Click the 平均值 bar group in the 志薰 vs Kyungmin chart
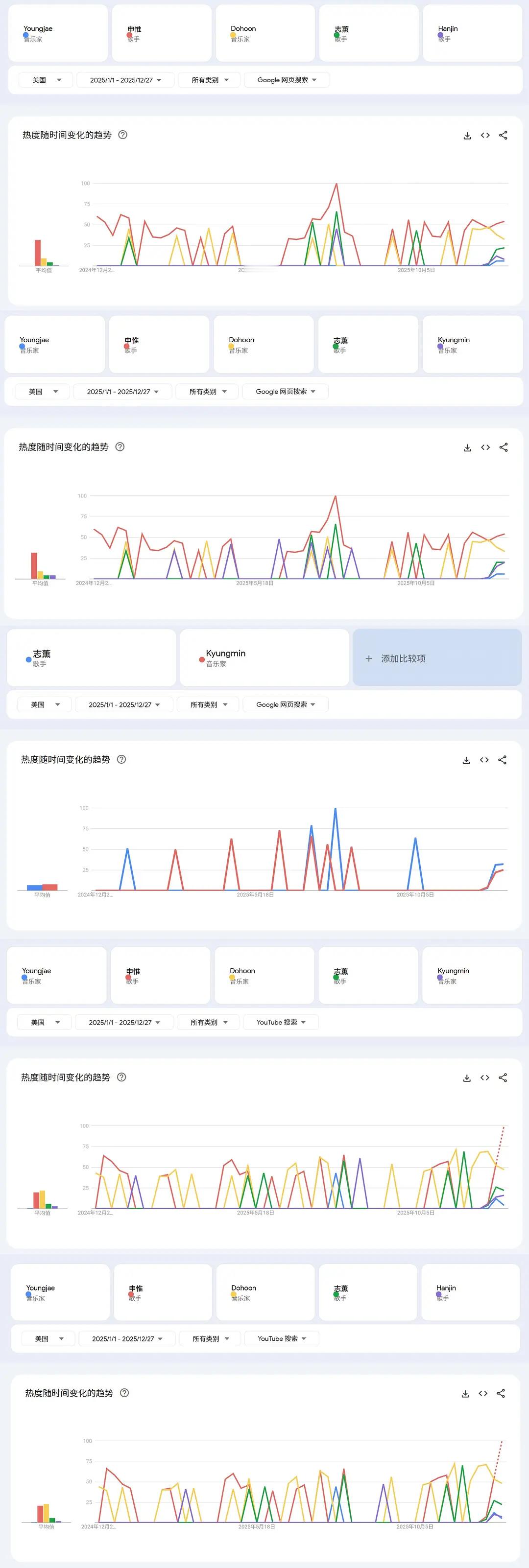 [42, 888]
